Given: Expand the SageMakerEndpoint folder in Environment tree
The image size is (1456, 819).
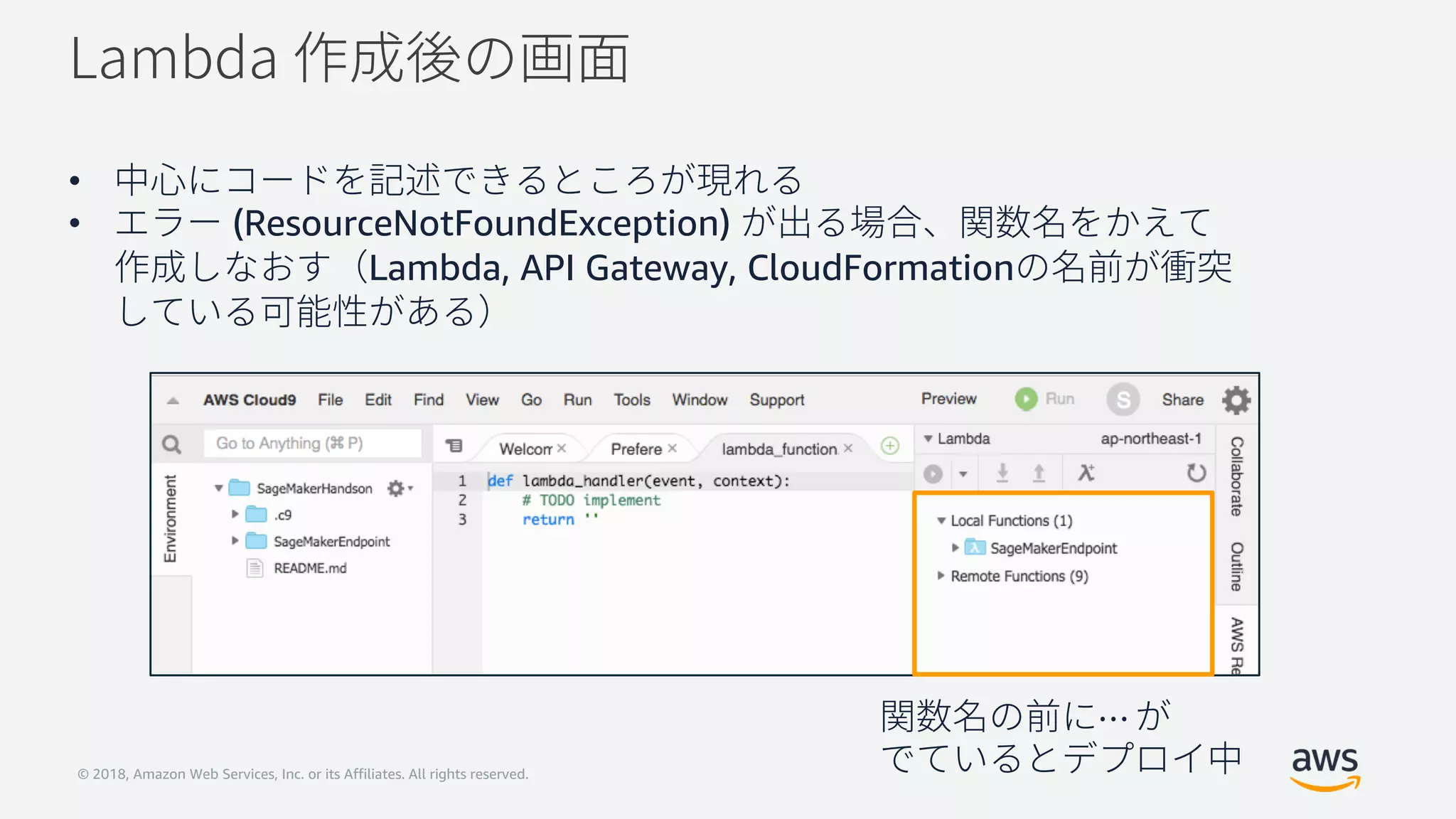Looking at the screenshot, I should point(235,541).
